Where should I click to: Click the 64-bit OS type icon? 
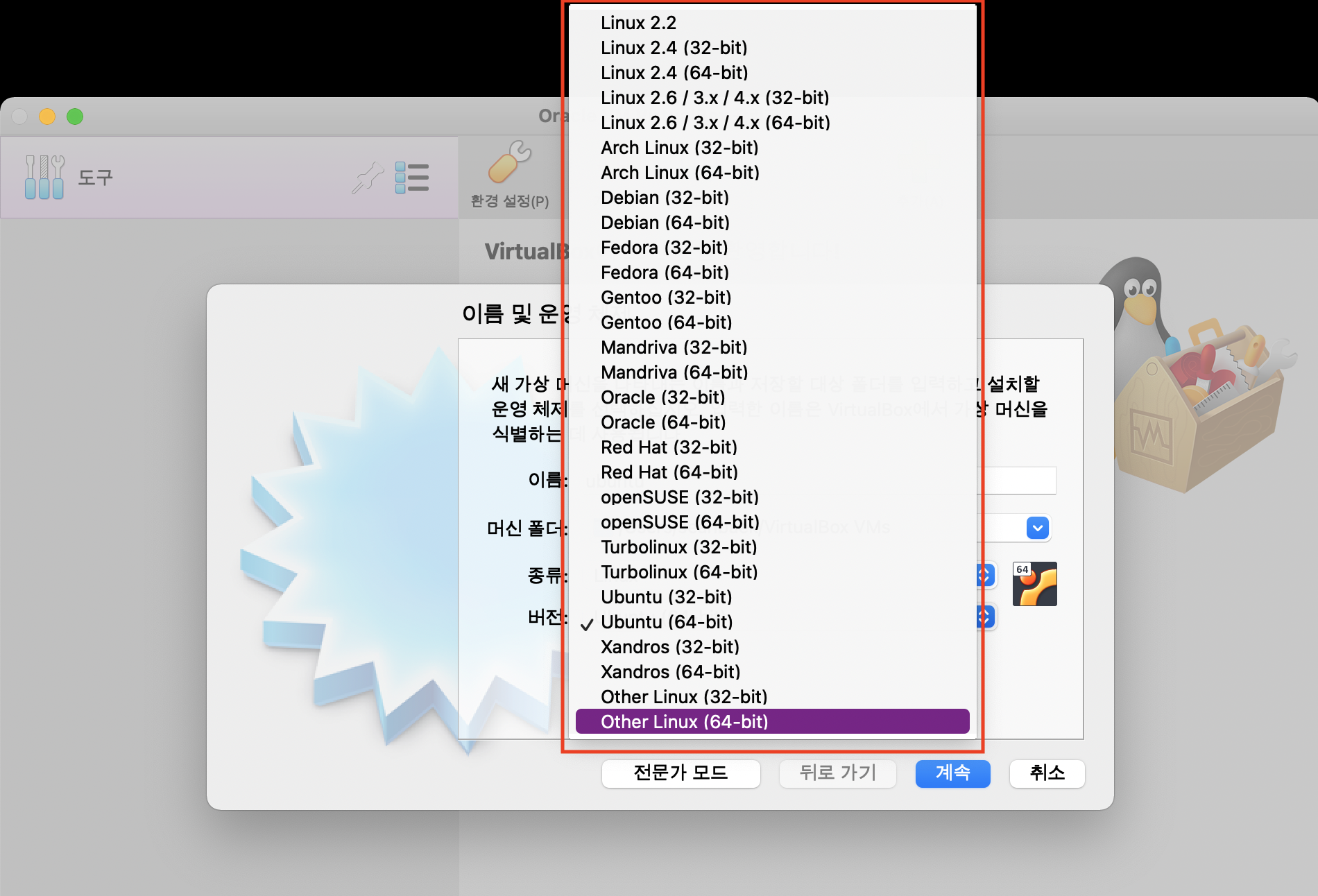pyautogui.click(x=1034, y=584)
